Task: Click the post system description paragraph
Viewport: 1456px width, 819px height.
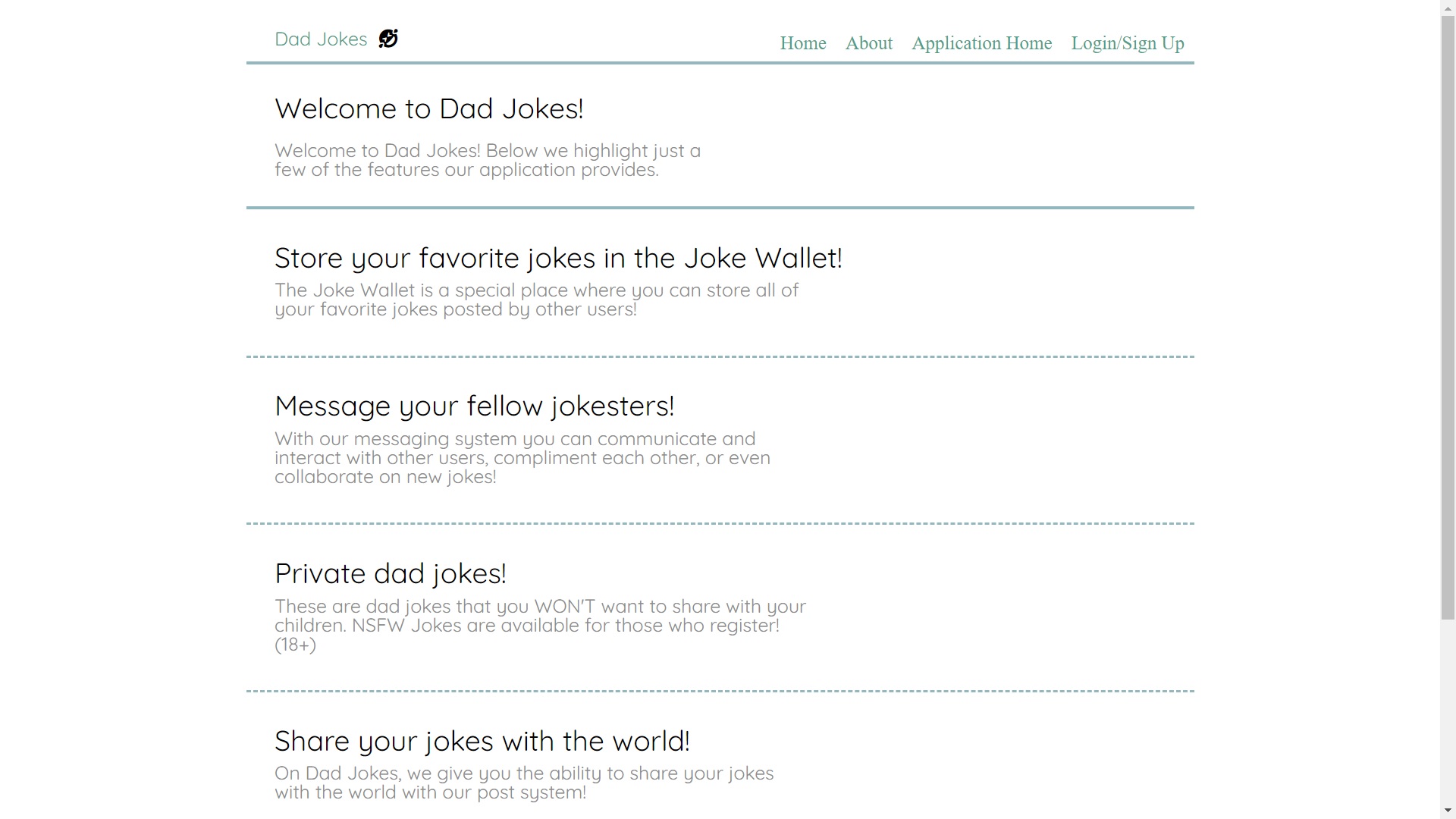Action: [523, 783]
